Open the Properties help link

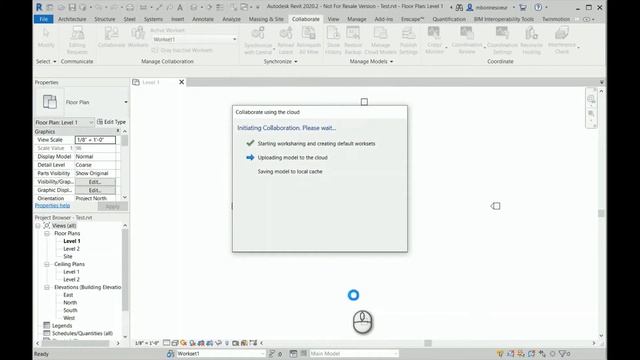point(52,206)
